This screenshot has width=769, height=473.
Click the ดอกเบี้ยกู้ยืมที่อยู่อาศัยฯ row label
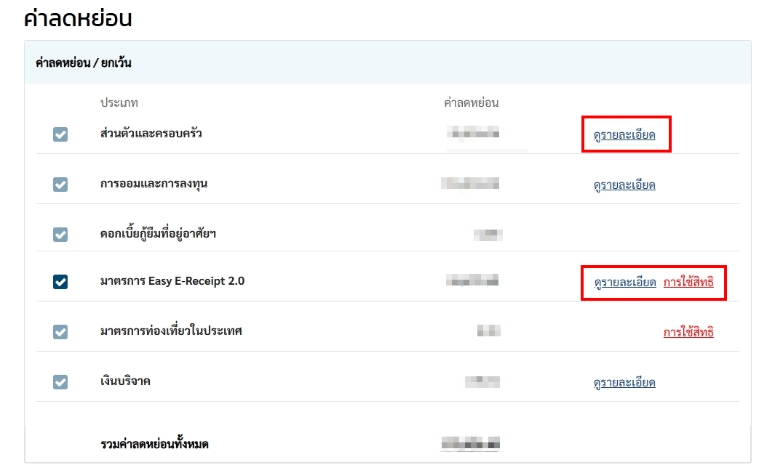point(158,233)
